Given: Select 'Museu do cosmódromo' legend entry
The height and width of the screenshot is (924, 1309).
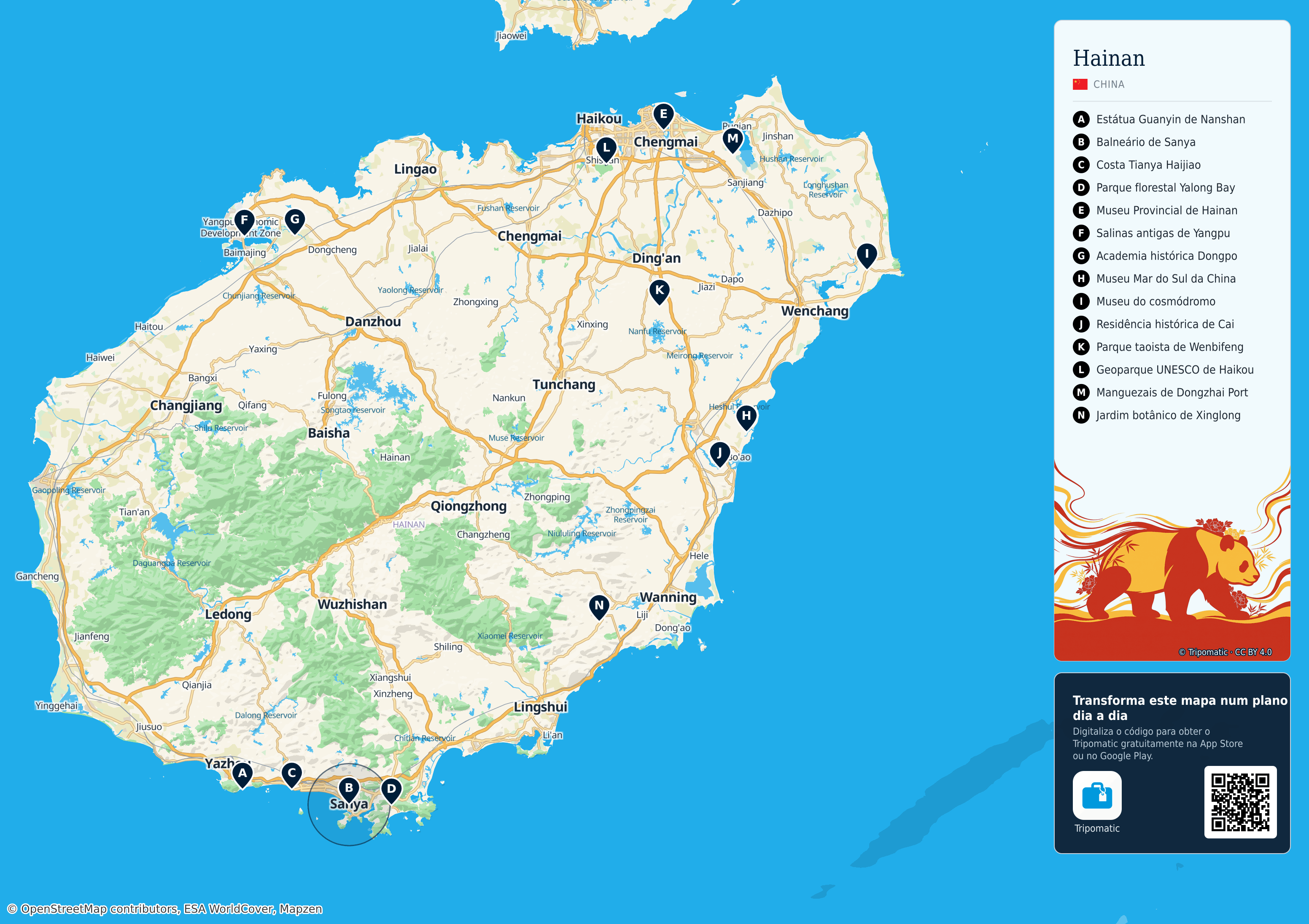Looking at the screenshot, I should tap(1155, 301).
